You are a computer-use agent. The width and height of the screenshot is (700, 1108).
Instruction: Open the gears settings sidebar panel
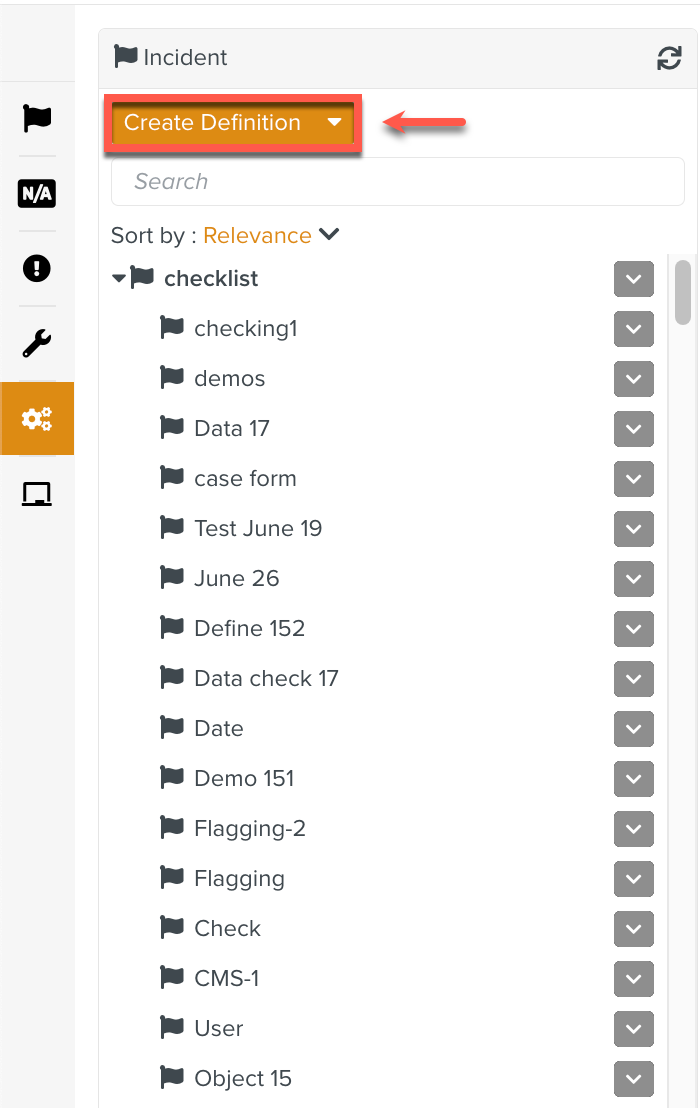(x=36, y=419)
